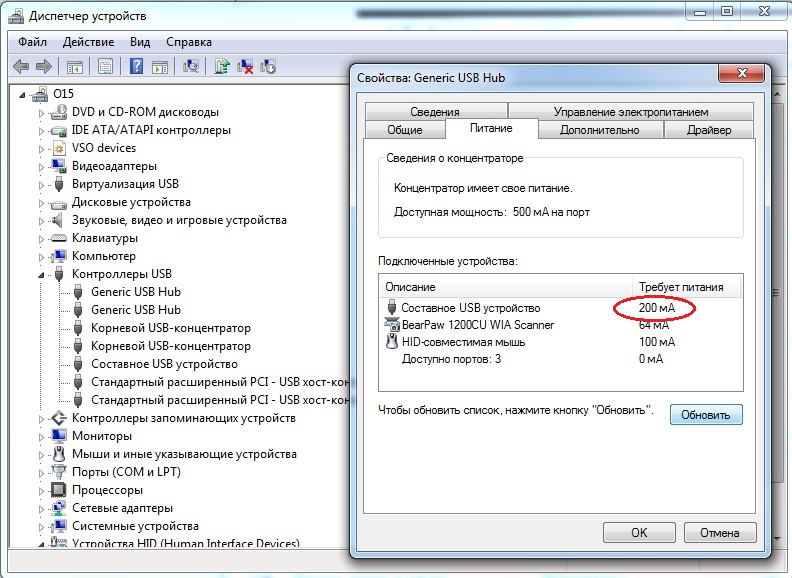This screenshot has height=578, width=792.
Task: Click the Отмена button
Action: tap(720, 533)
